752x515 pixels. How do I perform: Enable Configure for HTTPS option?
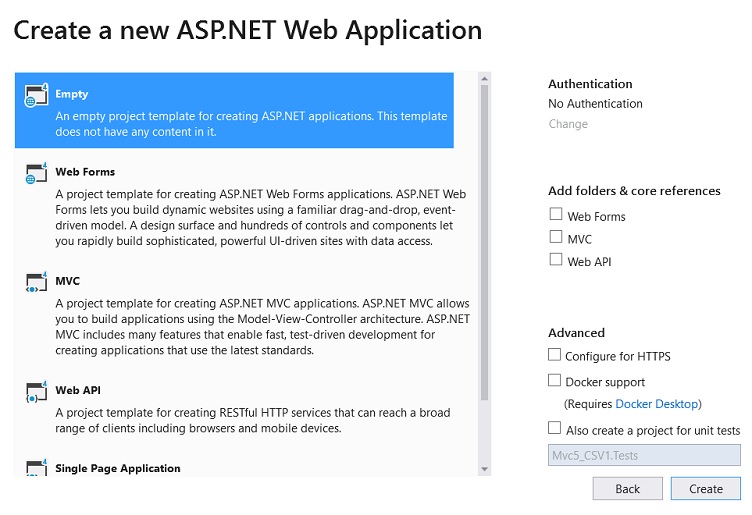pyautogui.click(x=554, y=354)
